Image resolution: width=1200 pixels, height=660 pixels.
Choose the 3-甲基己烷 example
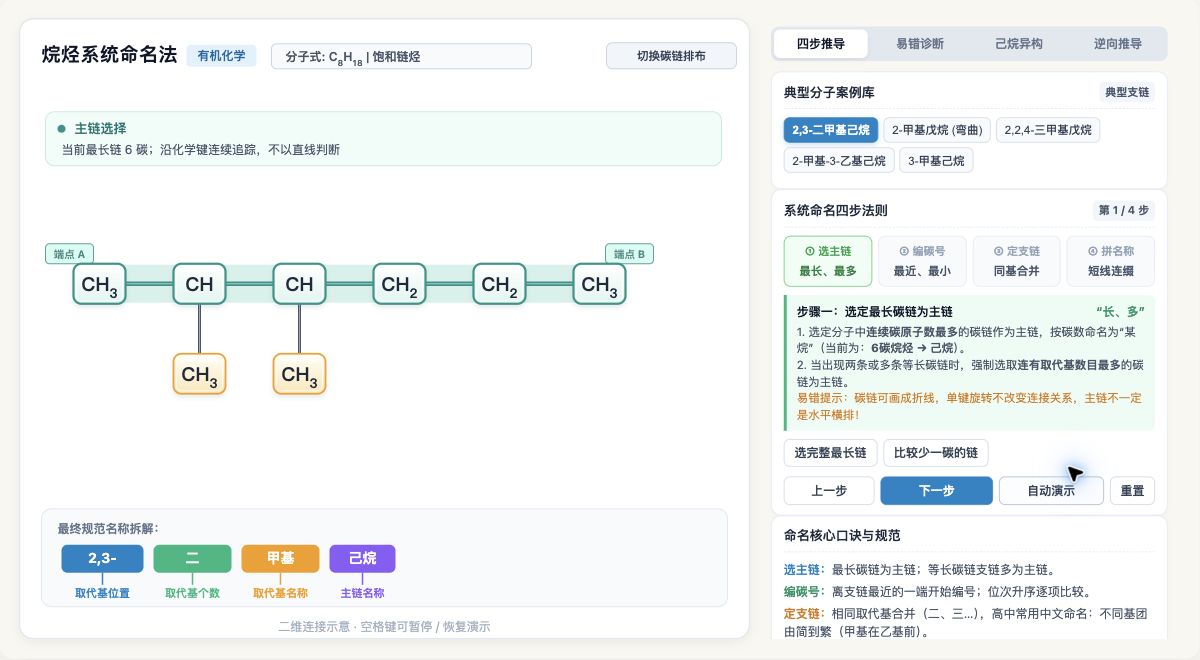tap(936, 160)
